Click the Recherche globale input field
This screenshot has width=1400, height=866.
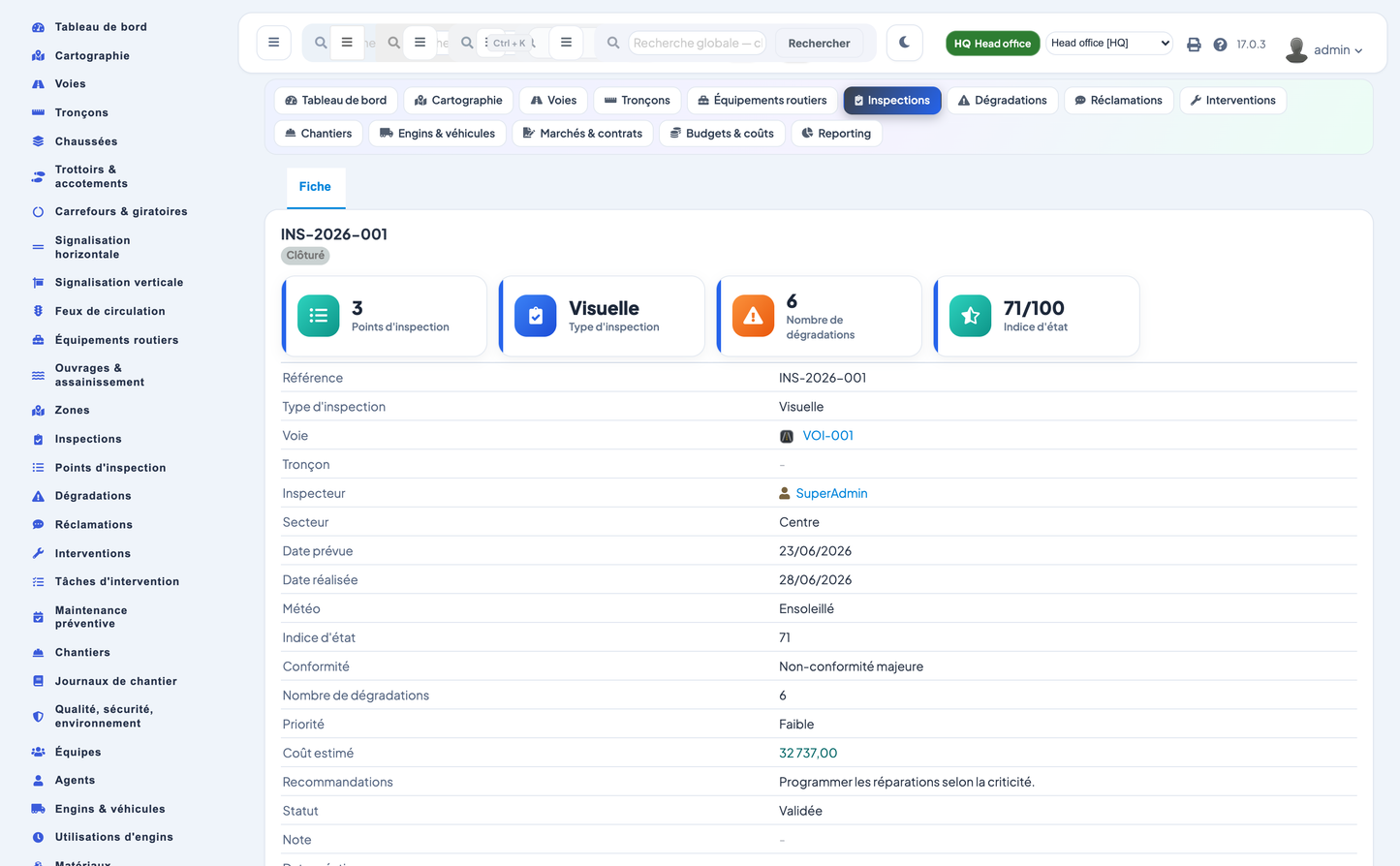pyautogui.click(x=697, y=43)
